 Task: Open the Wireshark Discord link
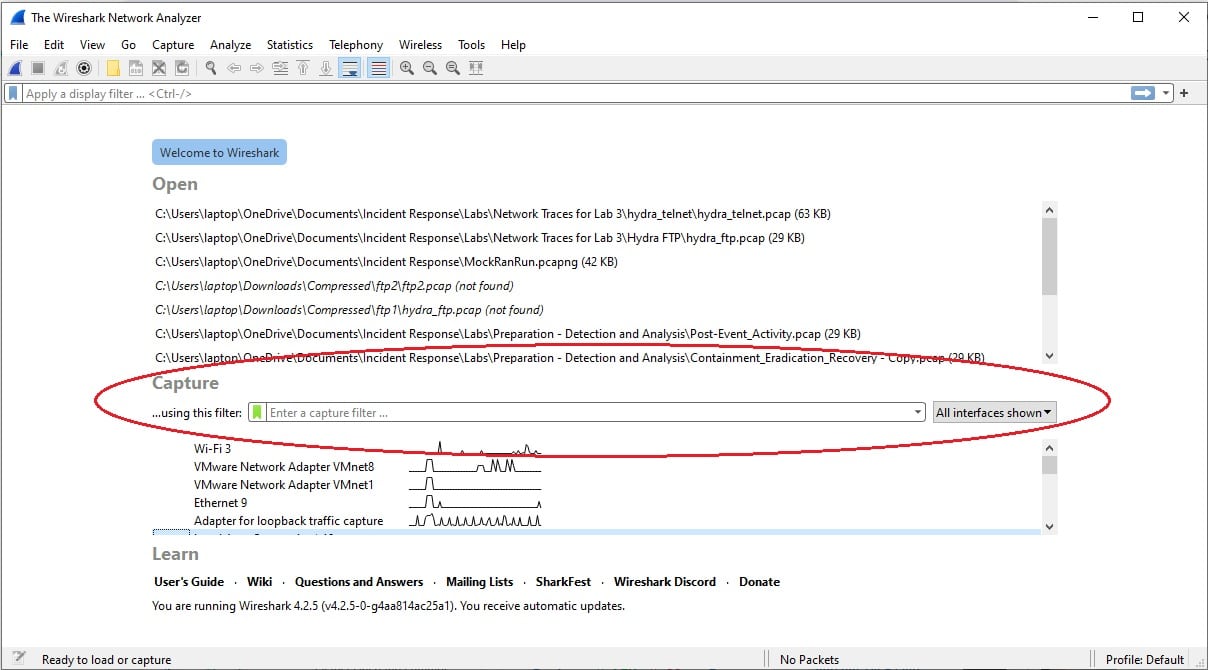point(665,581)
